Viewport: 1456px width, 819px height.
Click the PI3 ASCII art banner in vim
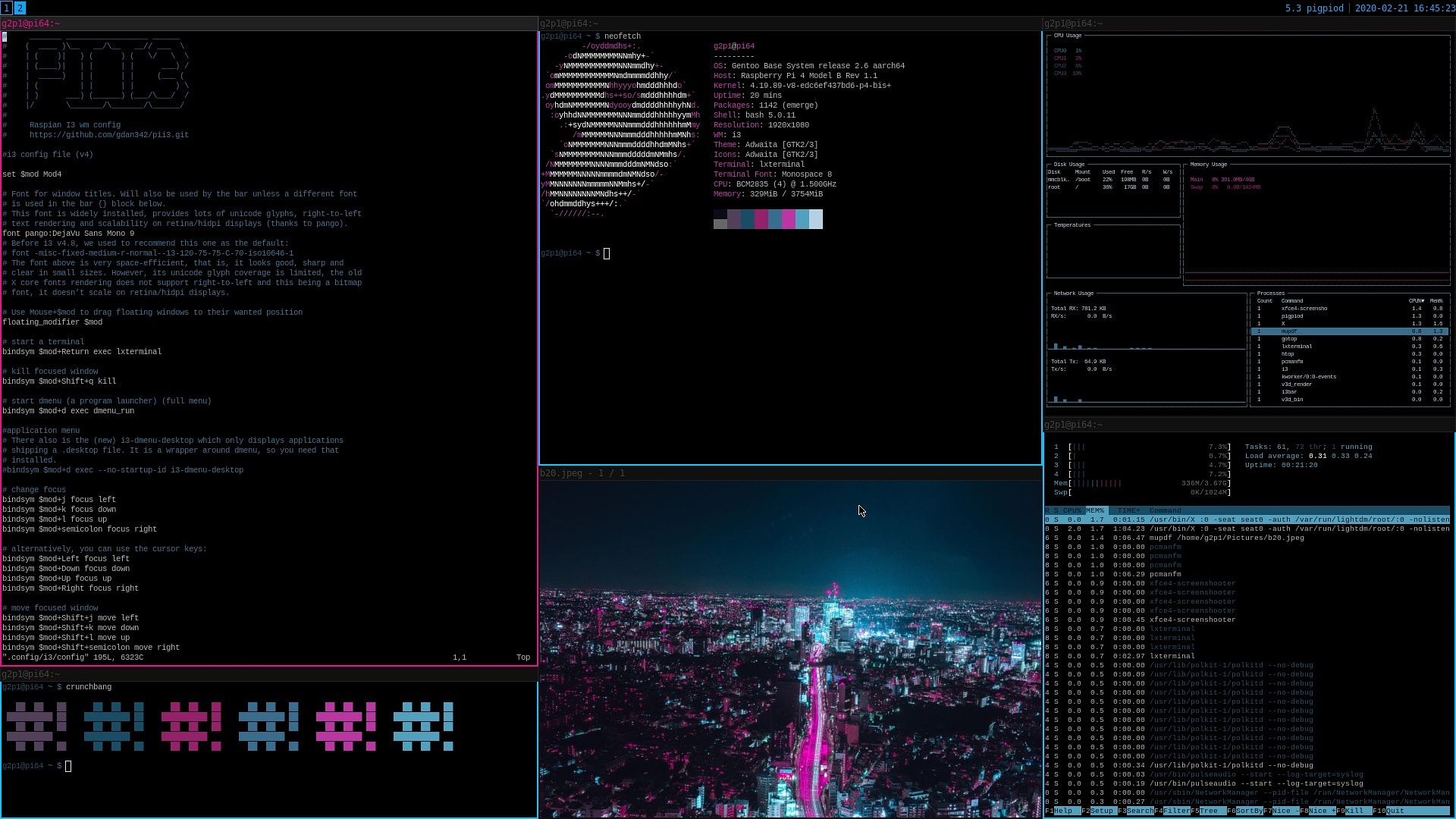click(x=106, y=73)
